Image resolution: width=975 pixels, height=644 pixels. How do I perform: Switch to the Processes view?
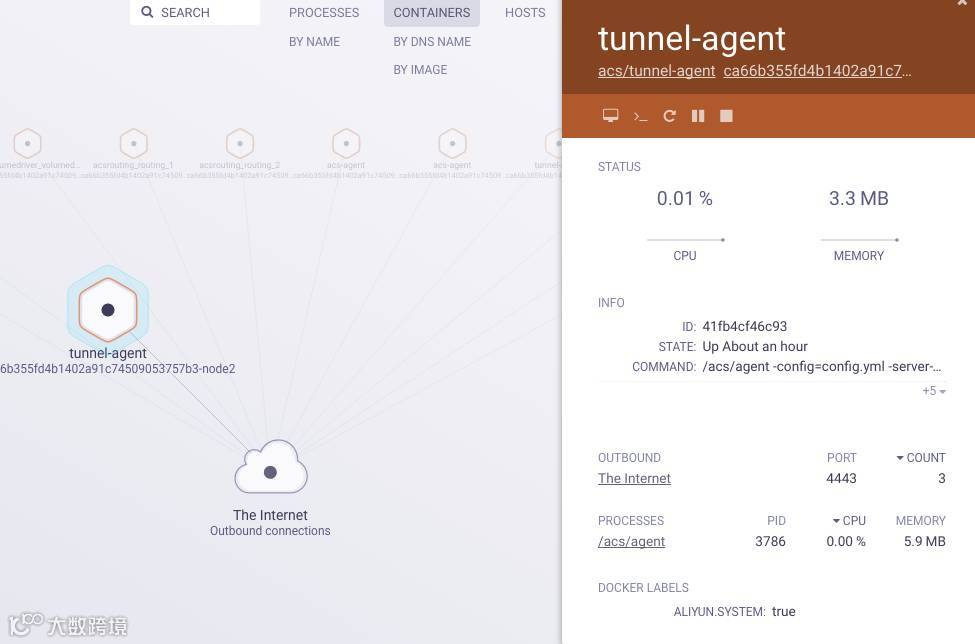pos(324,12)
